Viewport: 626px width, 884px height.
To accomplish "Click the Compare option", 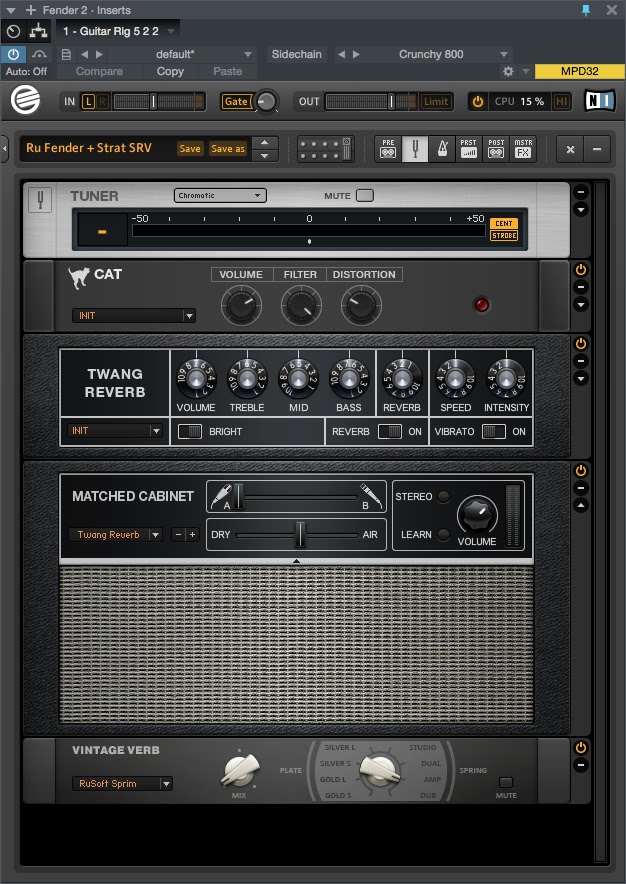I will click(99, 71).
